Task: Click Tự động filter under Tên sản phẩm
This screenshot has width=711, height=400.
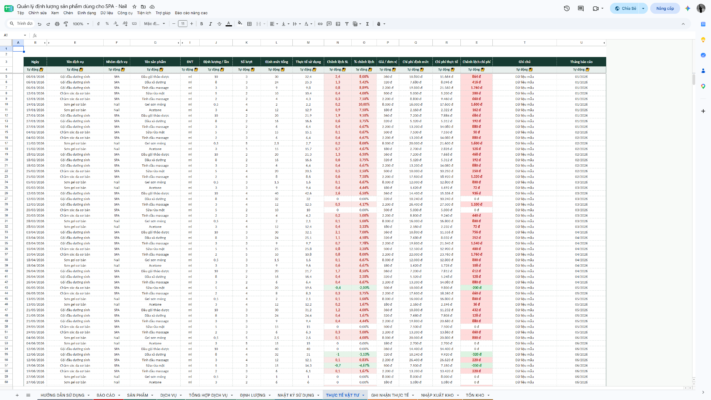Action: click(155, 70)
